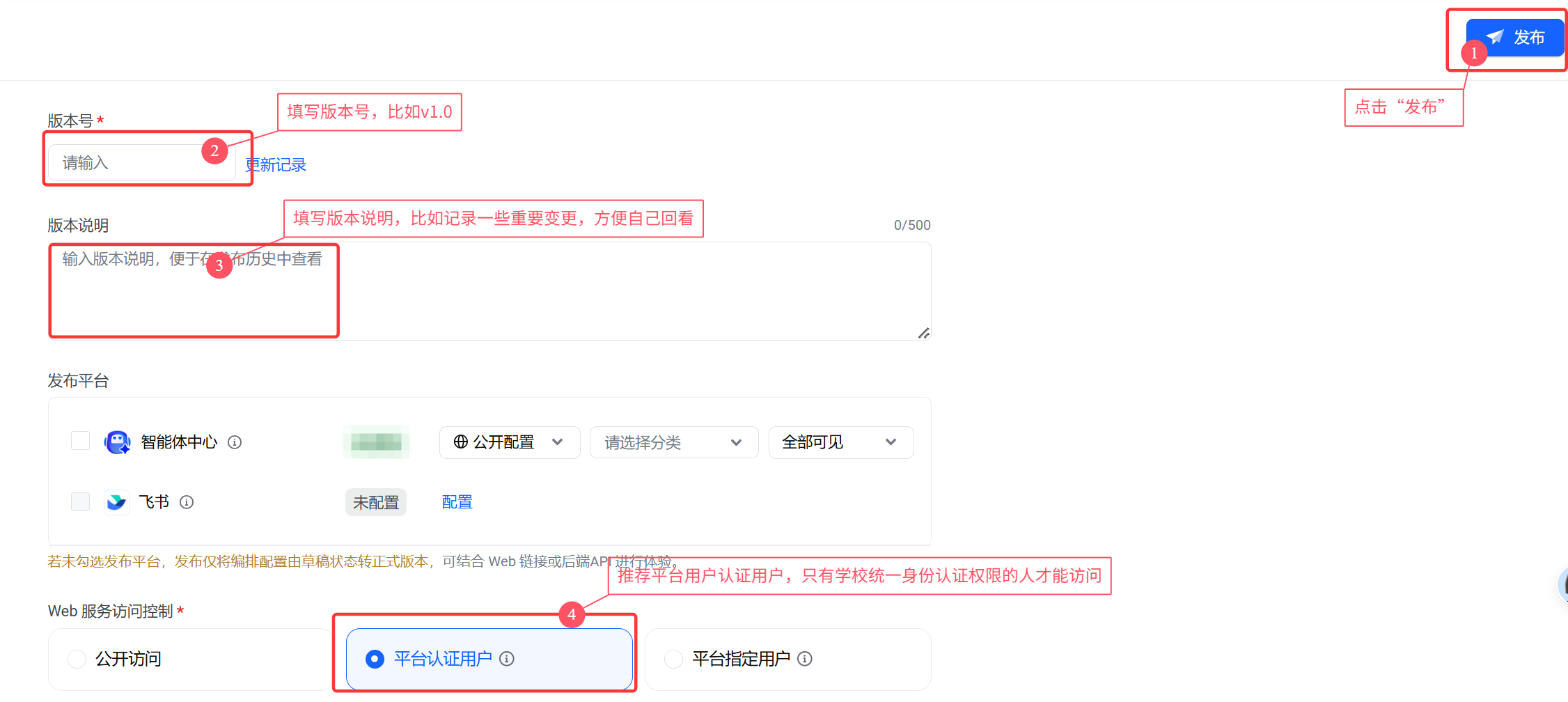
Task: Click the blurred tag in 智能体中心 row
Action: (376, 442)
